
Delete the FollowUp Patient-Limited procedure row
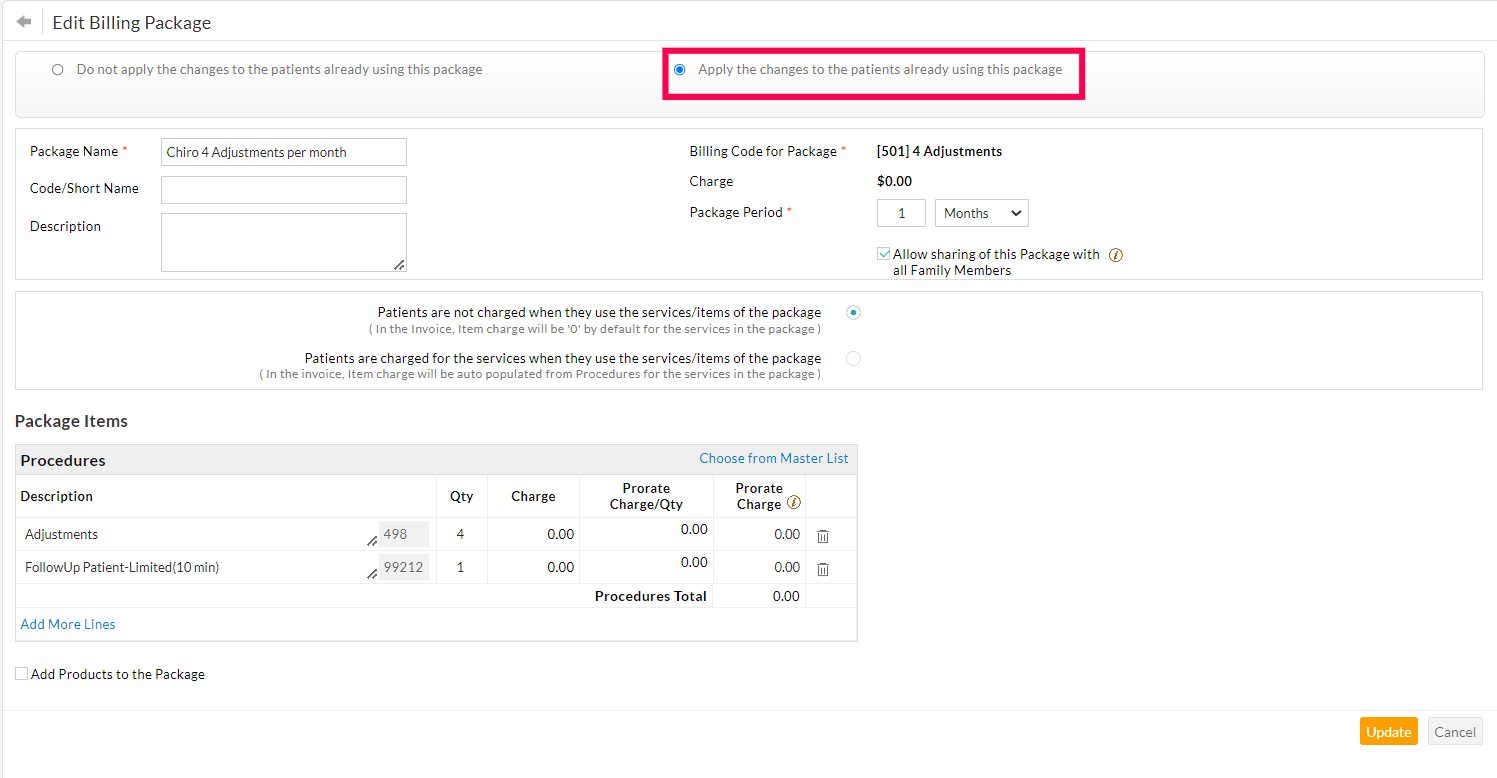(x=822, y=570)
